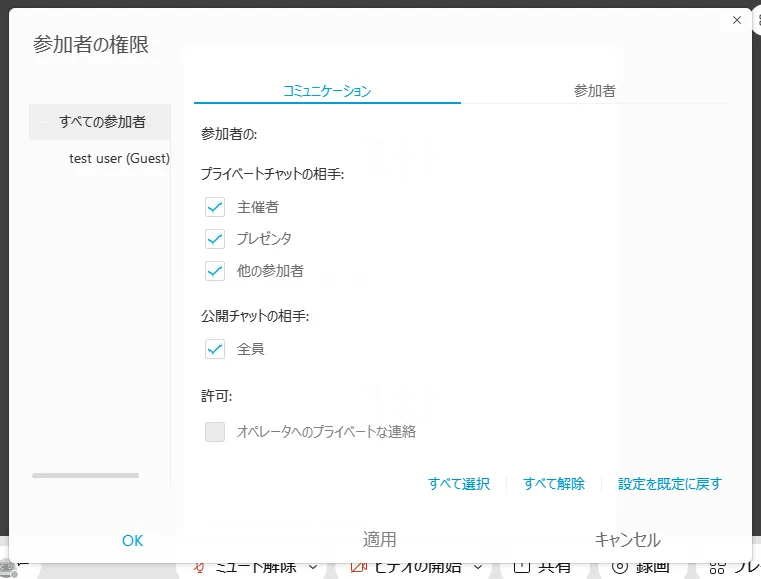
Task: Click the horizontal scrollbar under participant list
Action: coord(85,476)
